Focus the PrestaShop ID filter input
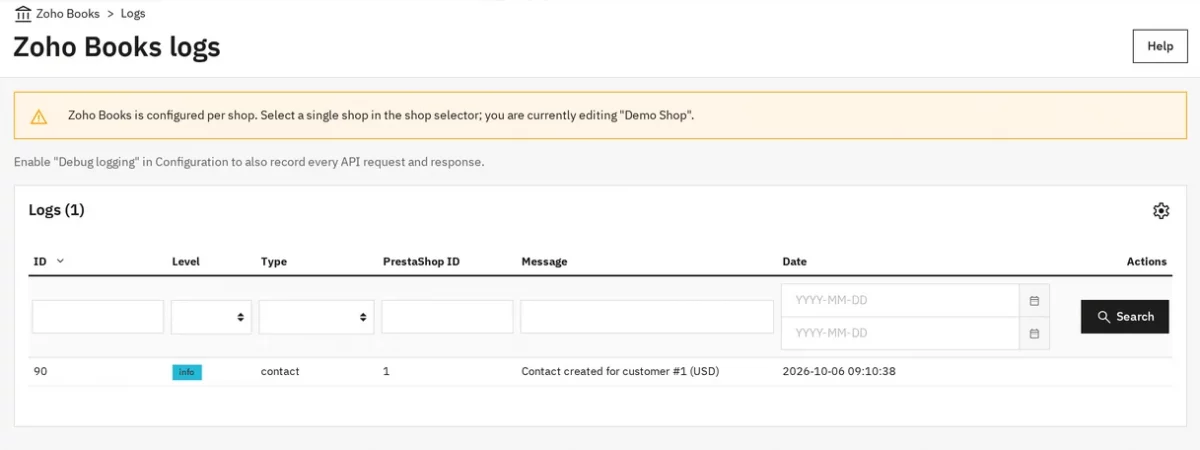Screen dimensions: 1200x450 click(x=447, y=317)
